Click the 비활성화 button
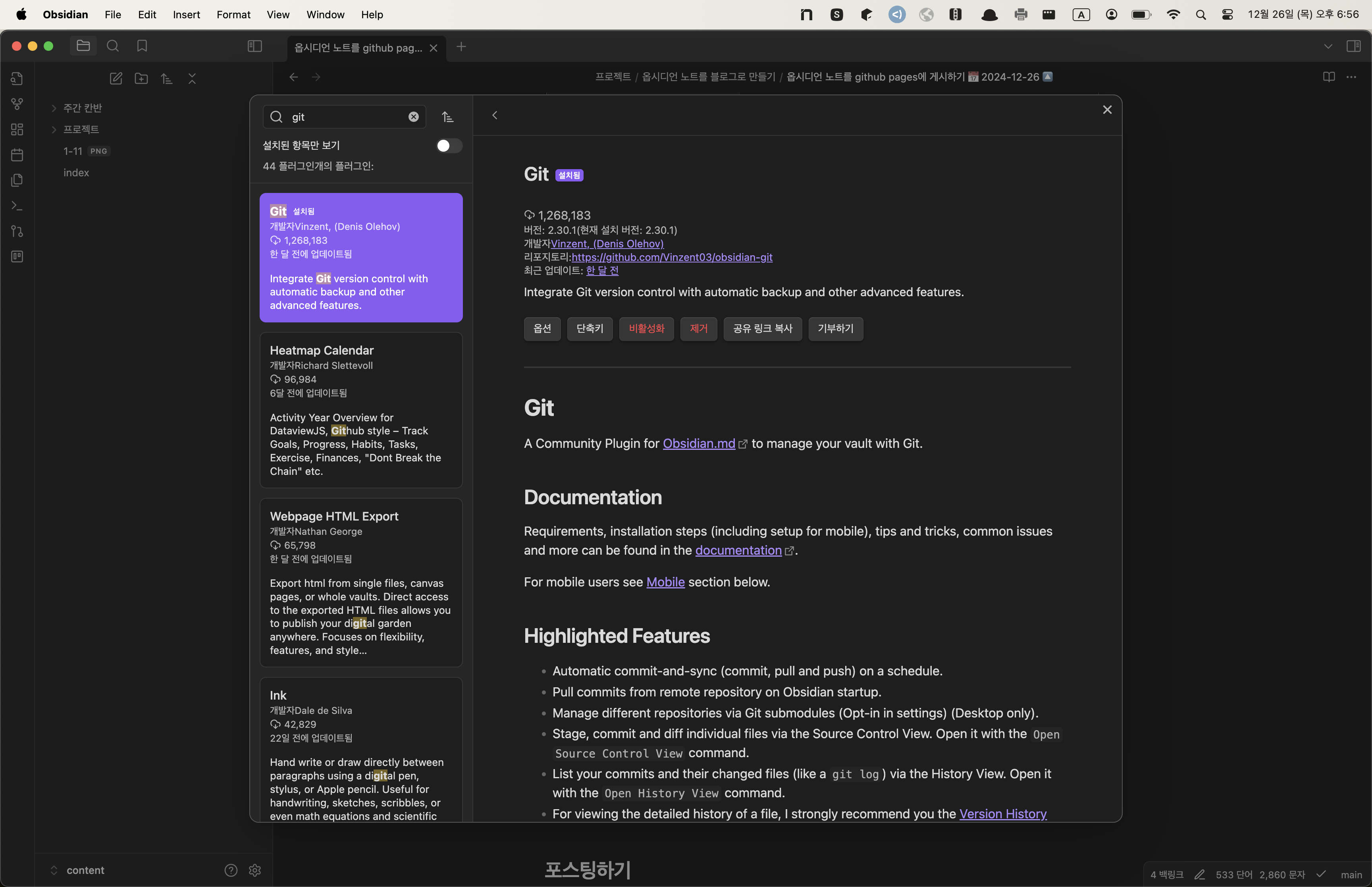Viewport: 1372px width, 887px height. pos(646,329)
